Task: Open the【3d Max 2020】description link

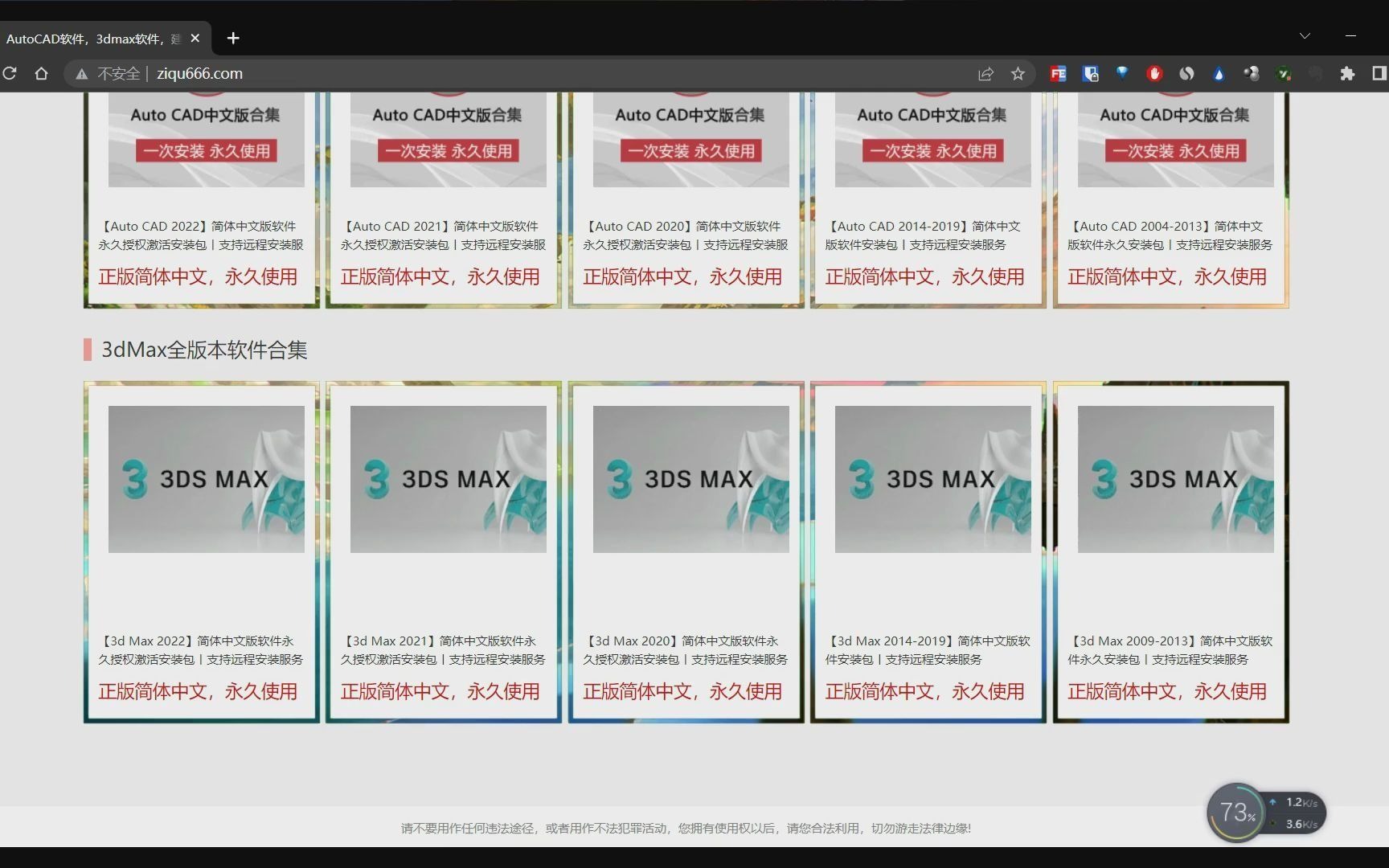Action: click(x=686, y=650)
